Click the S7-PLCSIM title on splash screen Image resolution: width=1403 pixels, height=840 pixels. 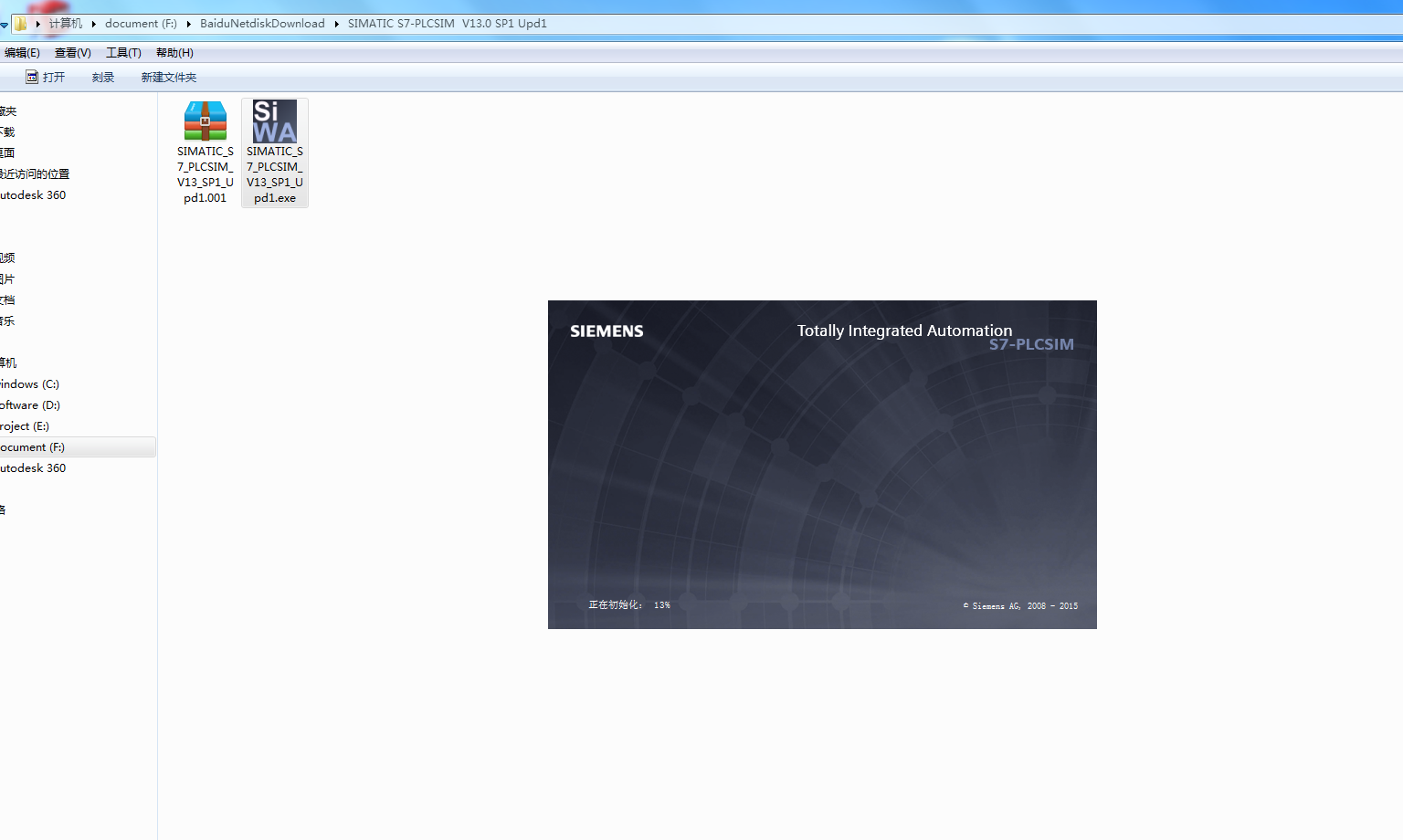1031,344
